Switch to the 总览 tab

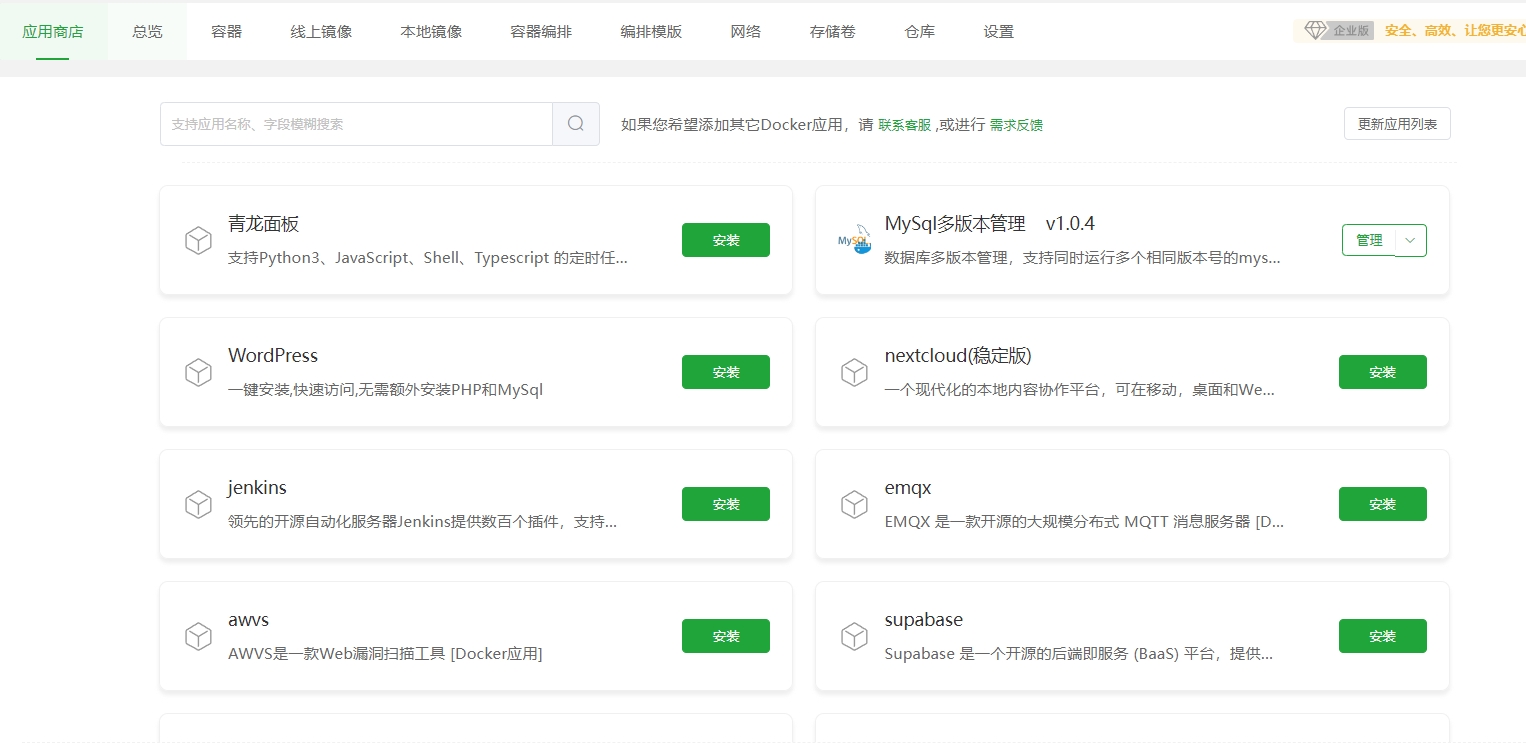pos(147,31)
